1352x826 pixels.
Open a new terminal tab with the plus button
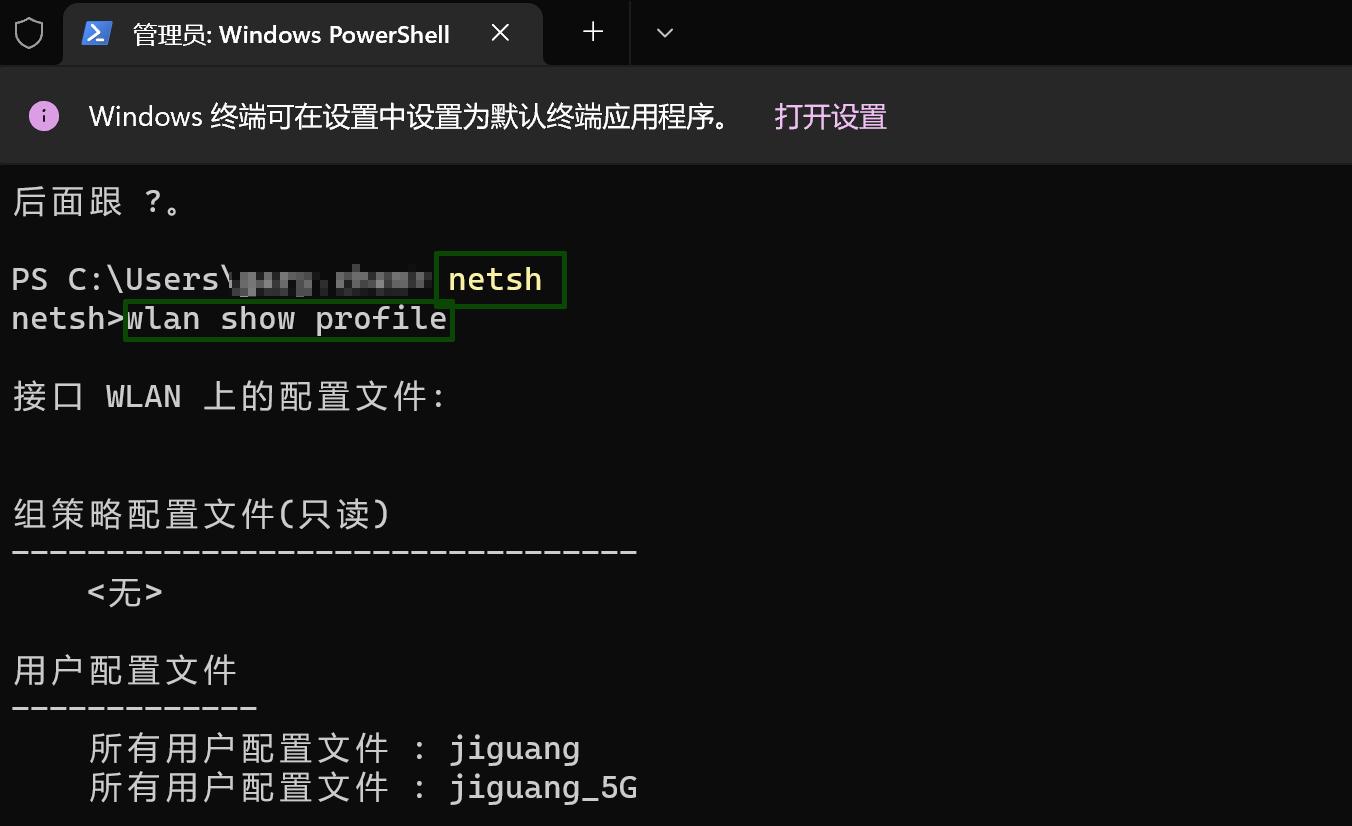[x=591, y=32]
